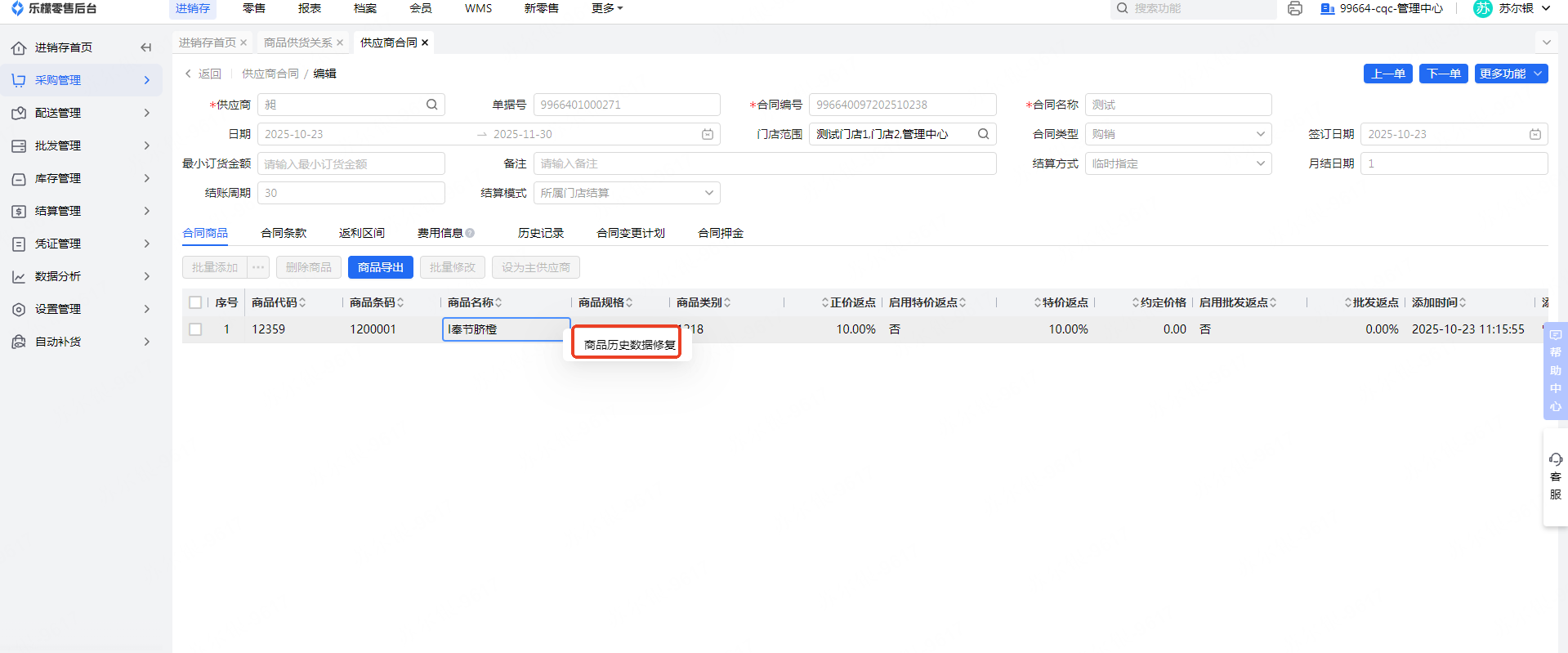Click the 商品名称 cell 奉节脐橙
Viewport: 1568px width, 653px height.
click(x=506, y=329)
